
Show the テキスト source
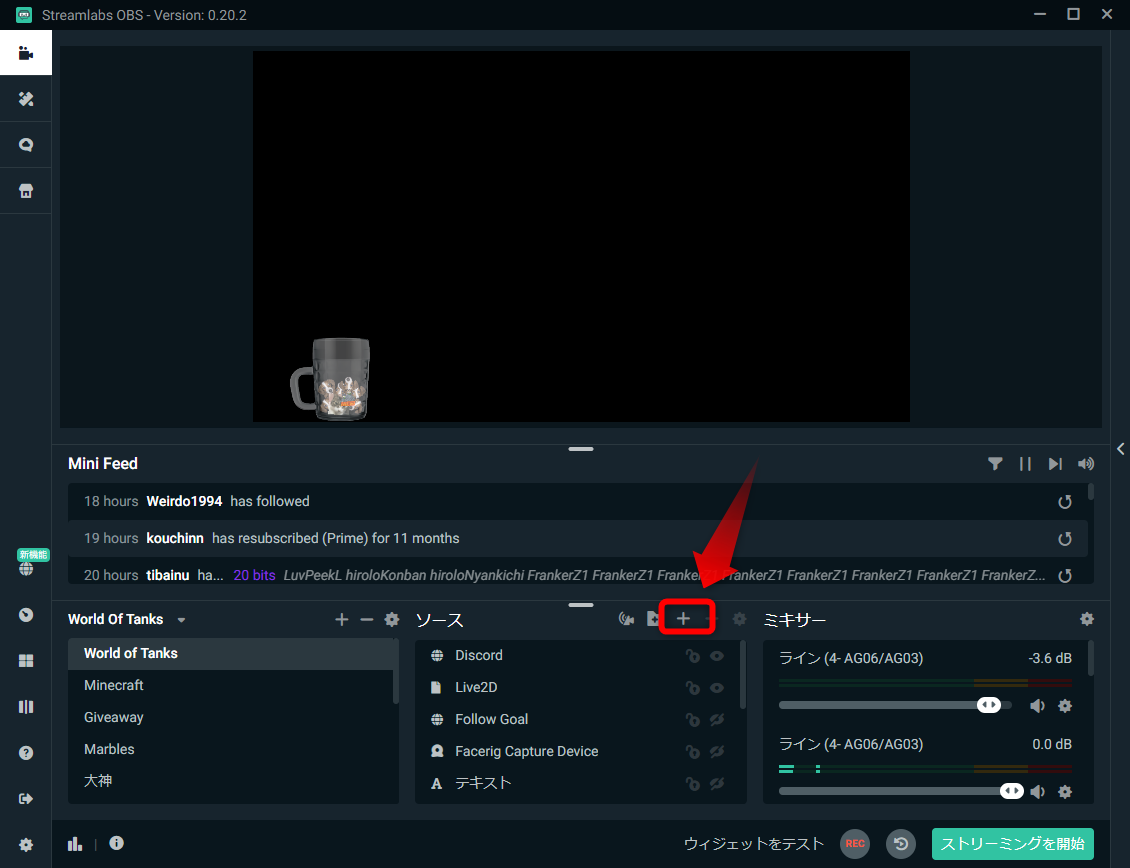click(717, 784)
